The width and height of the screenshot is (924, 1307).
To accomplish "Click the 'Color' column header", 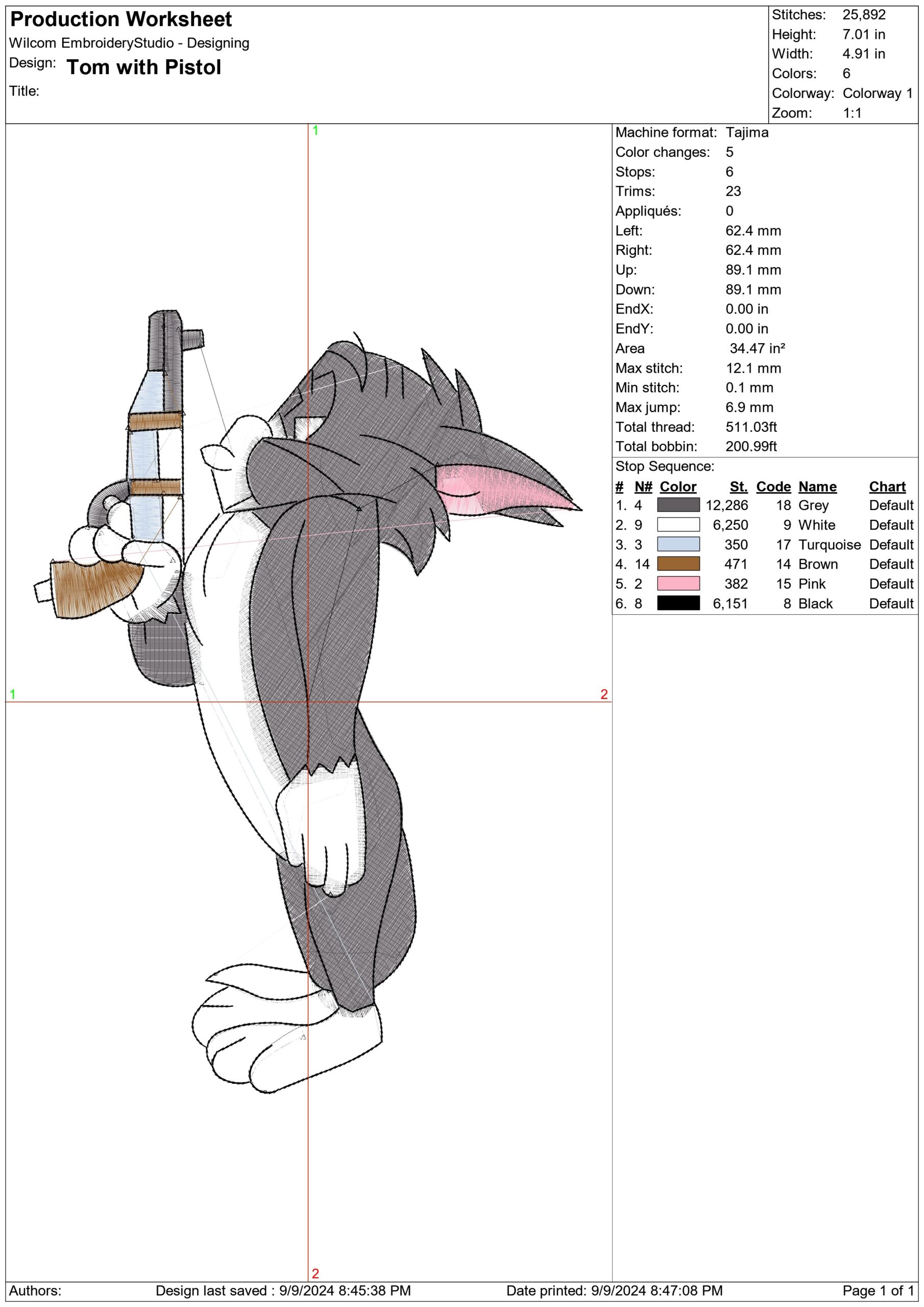I will tap(678, 487).
